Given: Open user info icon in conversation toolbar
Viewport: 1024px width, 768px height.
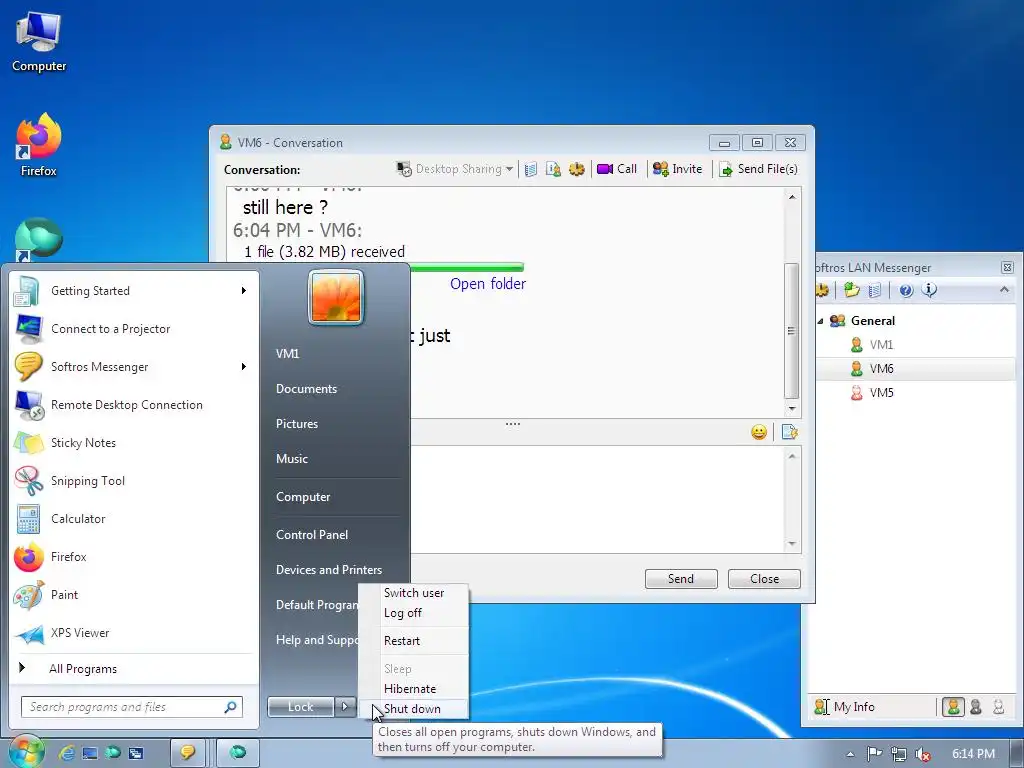Looking at the screenshot, I should [x=553, y=169].
